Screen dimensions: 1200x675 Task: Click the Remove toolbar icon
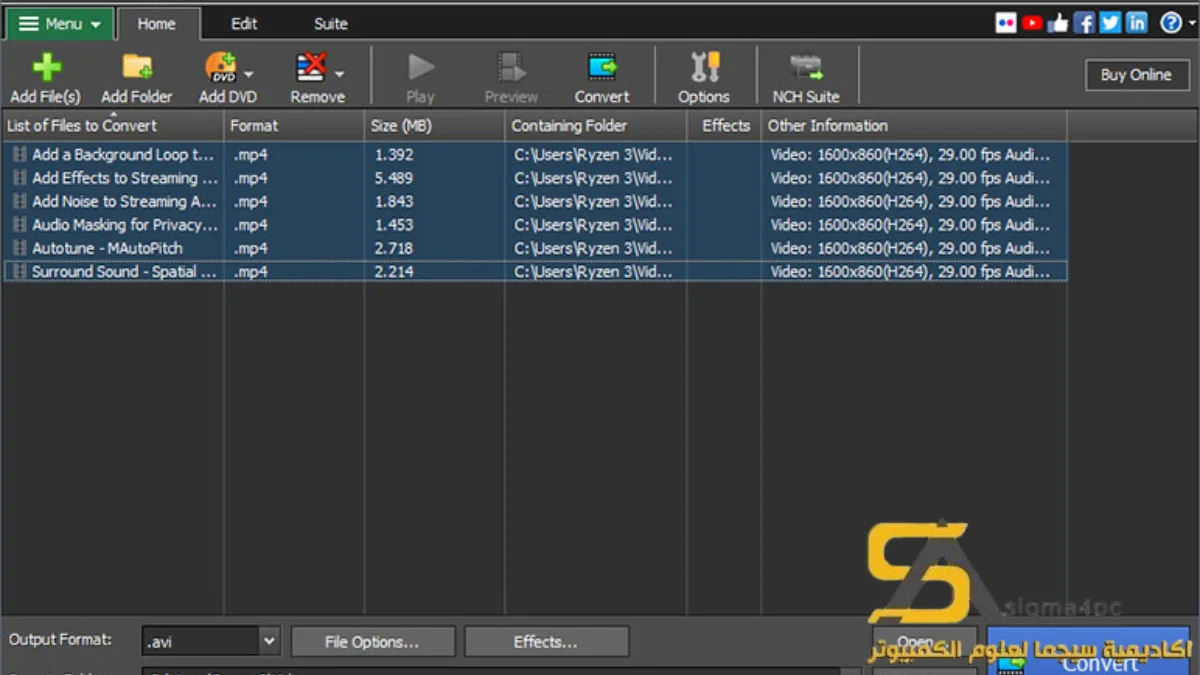312,68
